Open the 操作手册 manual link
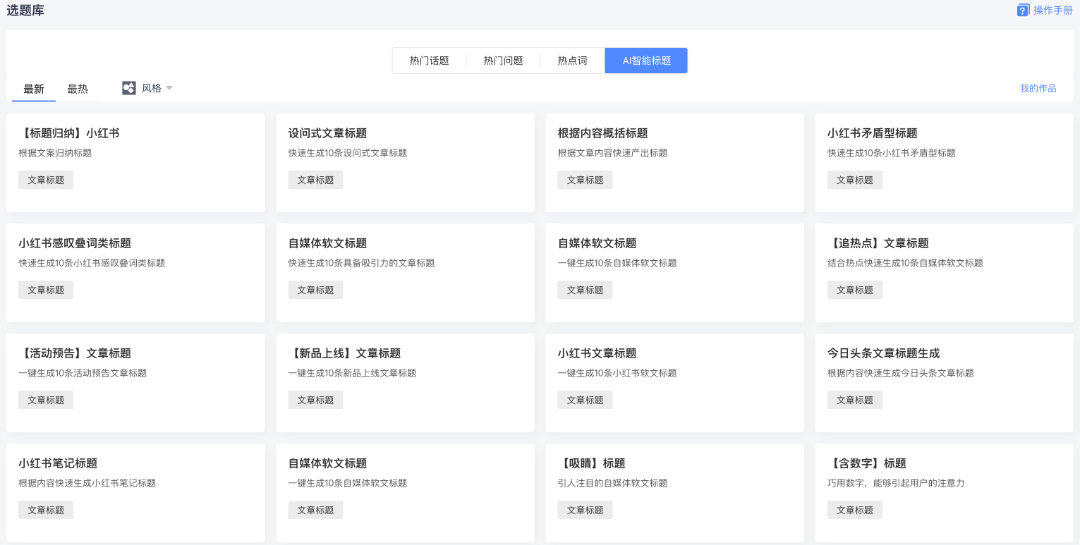Screen dimensions: 1080x545 [x=1052, y=10]
